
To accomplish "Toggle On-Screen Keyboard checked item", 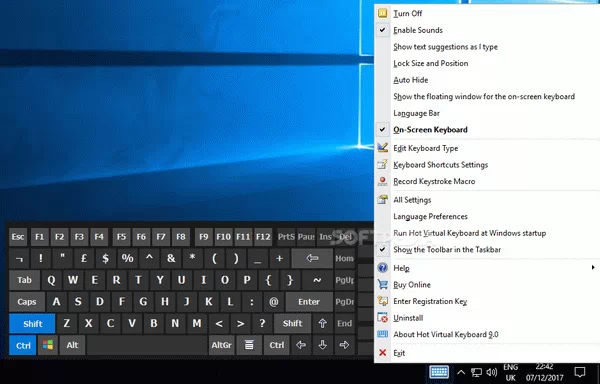I will coord(487,130).
